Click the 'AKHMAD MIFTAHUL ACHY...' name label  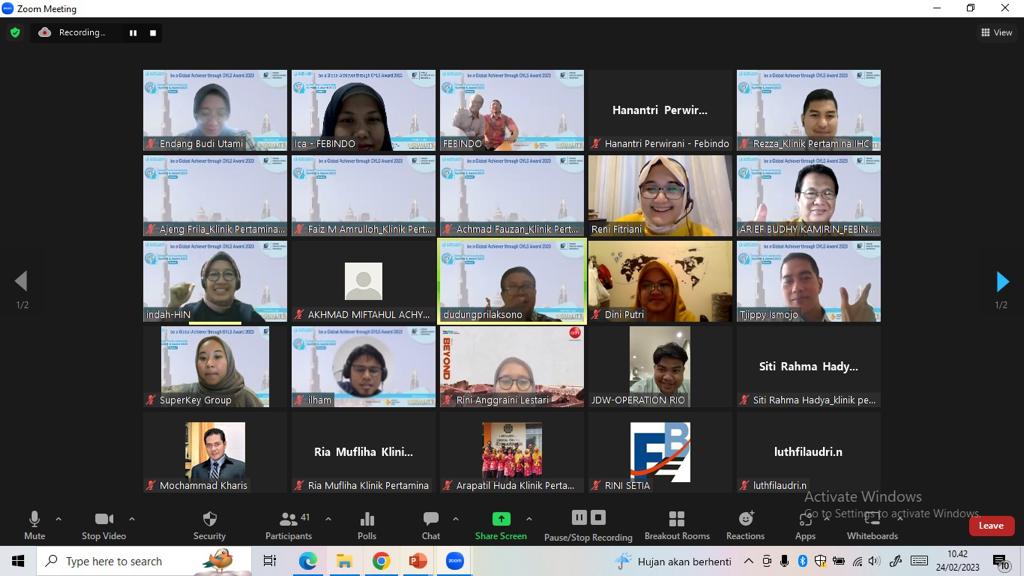point(368,315)
